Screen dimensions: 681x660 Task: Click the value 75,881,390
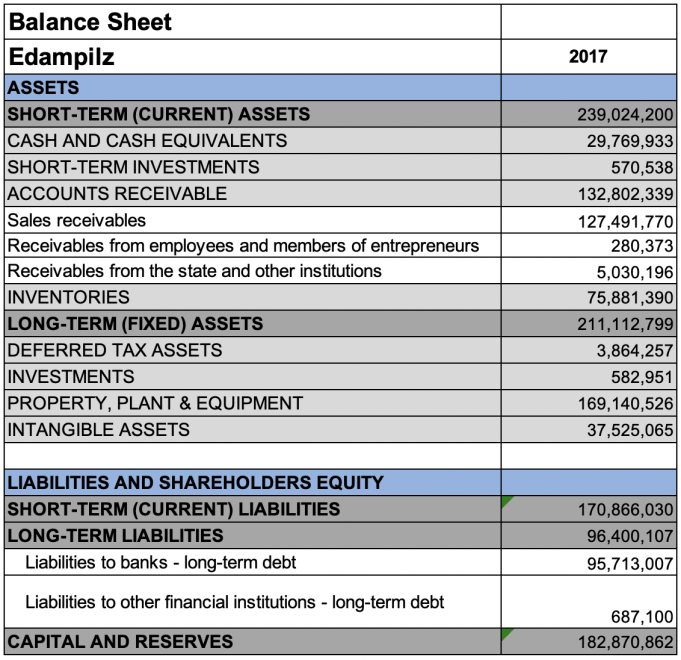click(x=630, y=298)
